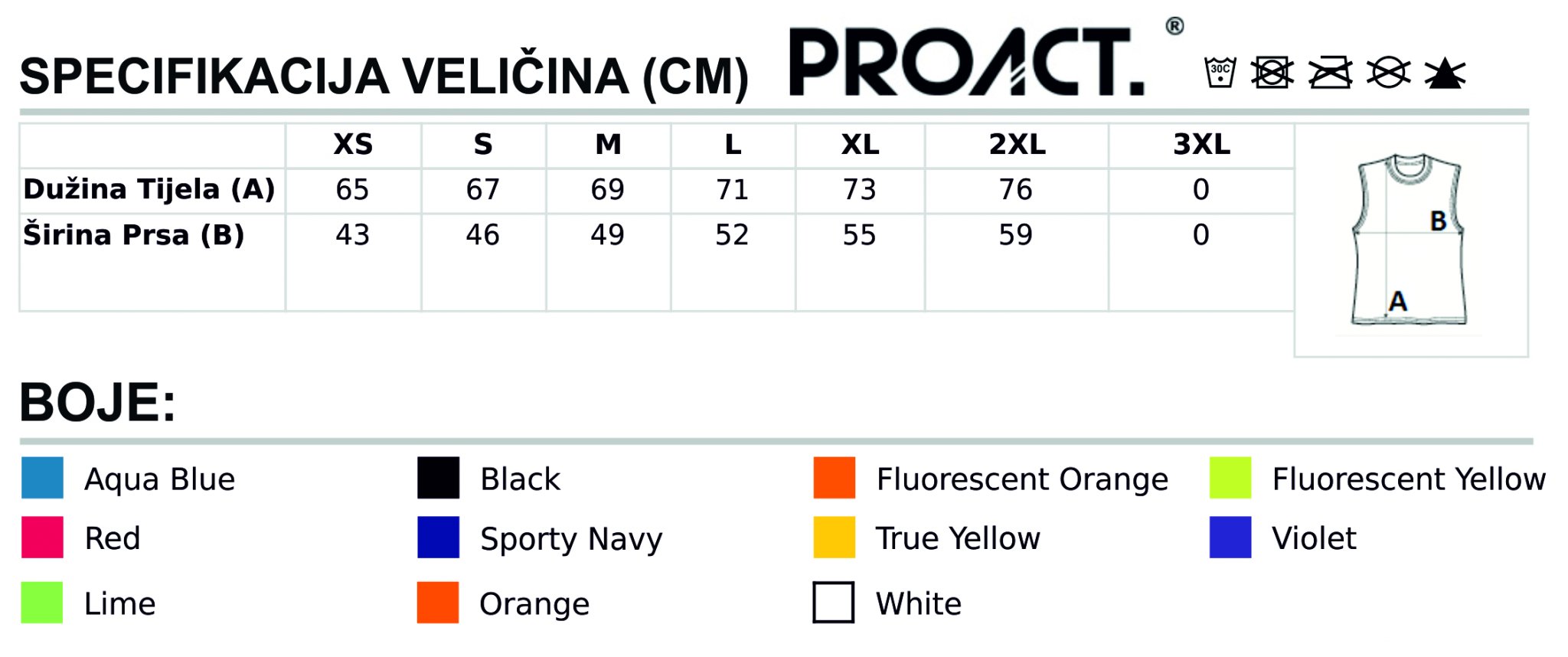The height and width of the screenshot is (657, 1568).
Task: Pick the Fluorescent Yellow swatch
Action: (x=1230, y=478)
